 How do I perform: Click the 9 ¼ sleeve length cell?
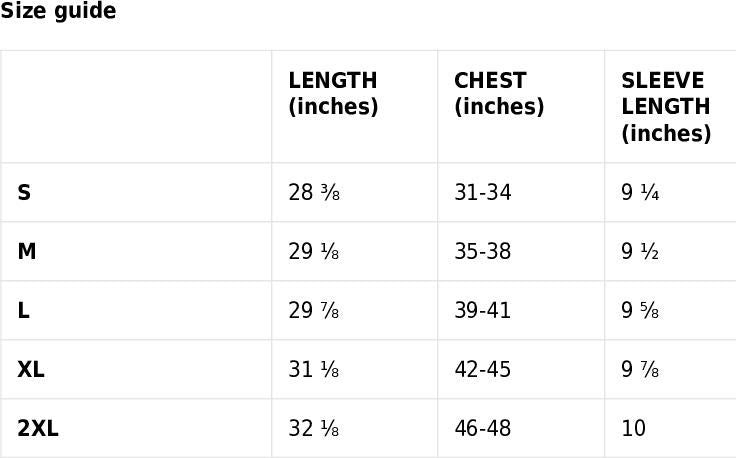tap(640, 192)
